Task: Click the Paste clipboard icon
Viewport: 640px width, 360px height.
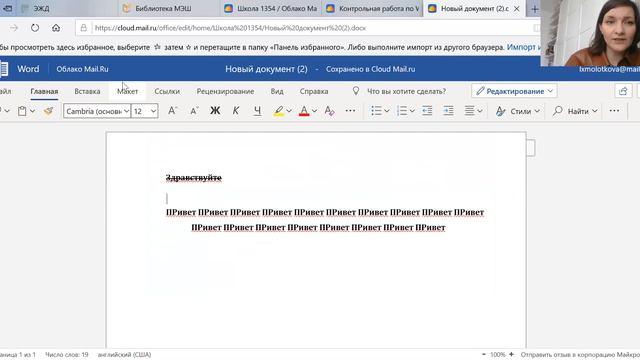Action: click(22, 111)
